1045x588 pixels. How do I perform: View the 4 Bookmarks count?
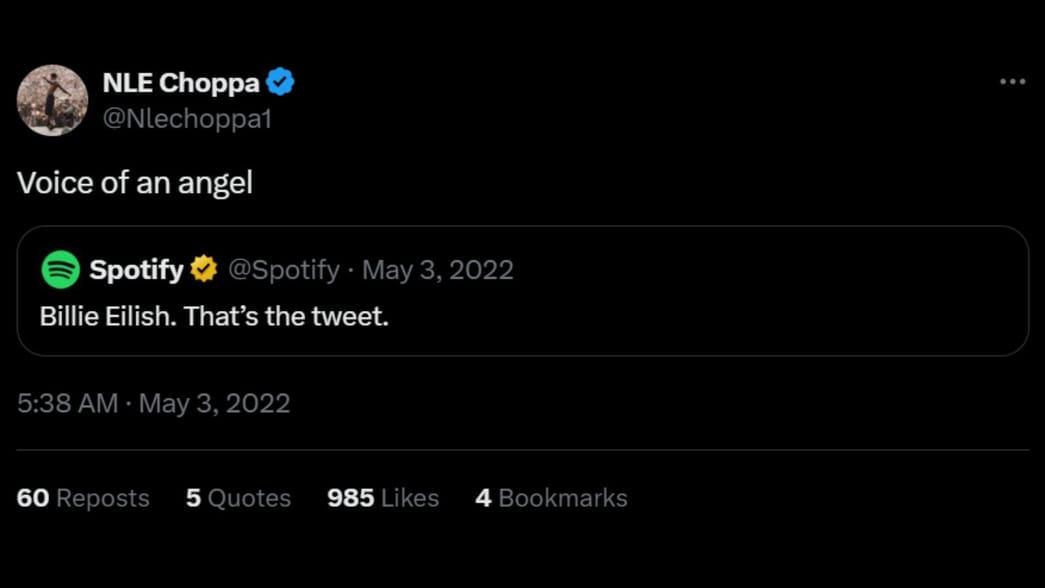pos(551,497)
